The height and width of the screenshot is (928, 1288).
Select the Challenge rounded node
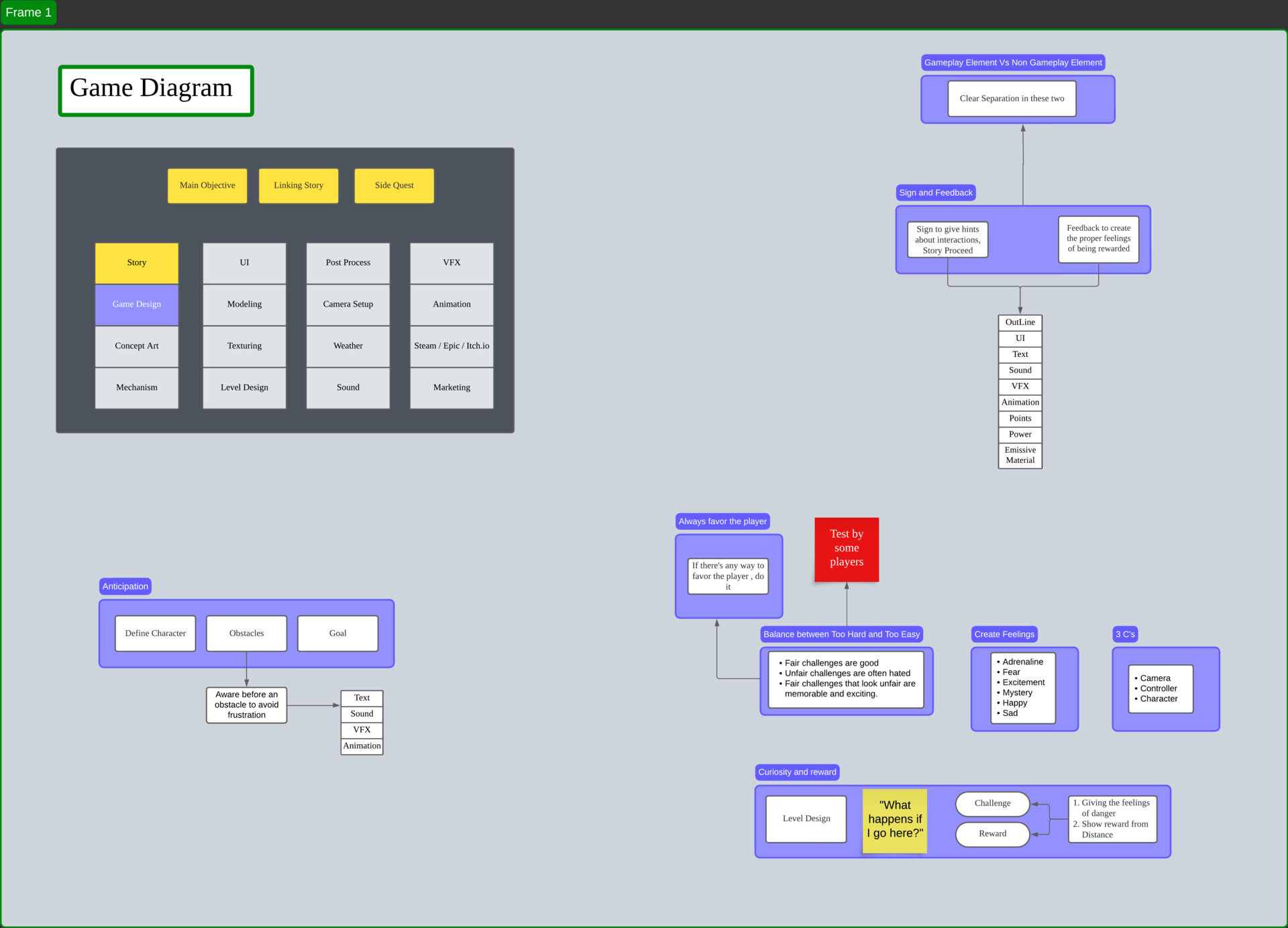point(992,803)
